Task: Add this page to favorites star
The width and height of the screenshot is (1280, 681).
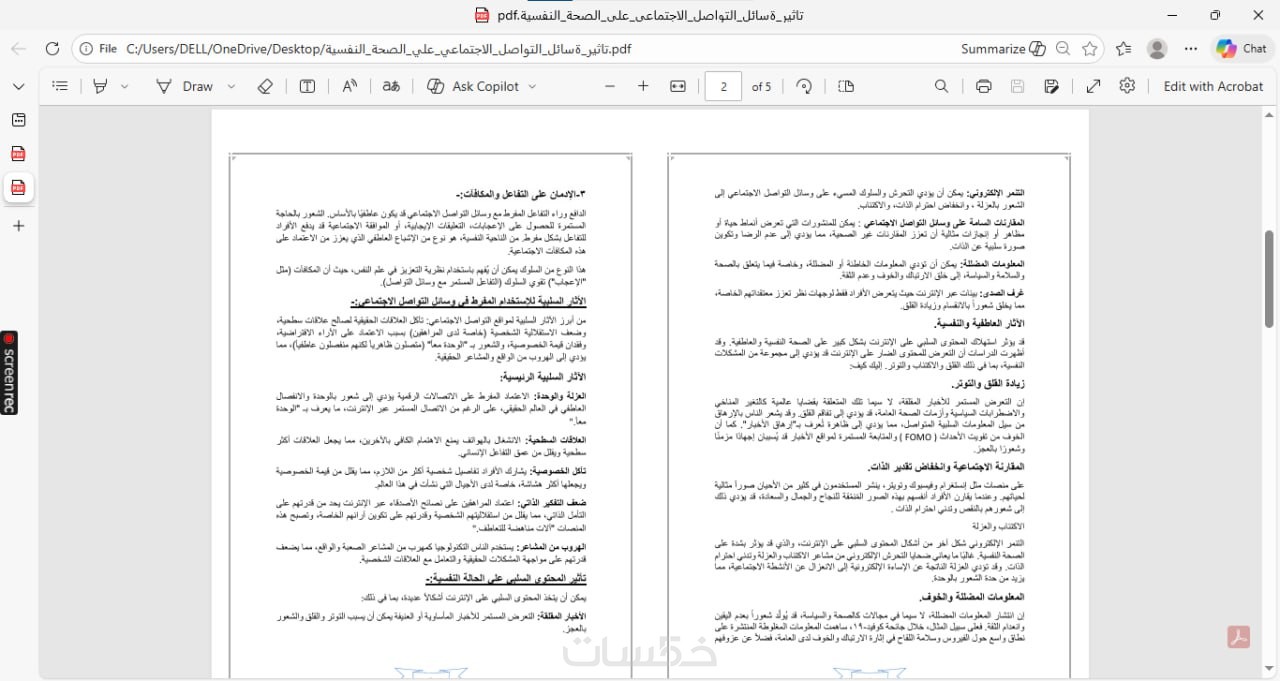Action: point(1090,48)
